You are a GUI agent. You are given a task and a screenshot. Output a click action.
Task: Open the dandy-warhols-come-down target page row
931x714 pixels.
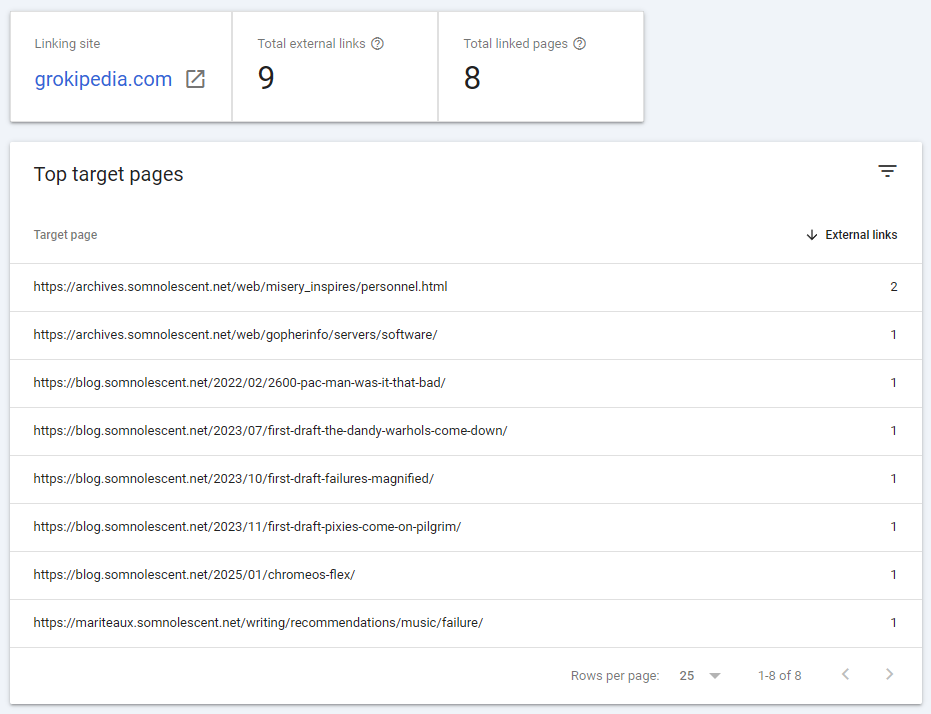(270, 431)
